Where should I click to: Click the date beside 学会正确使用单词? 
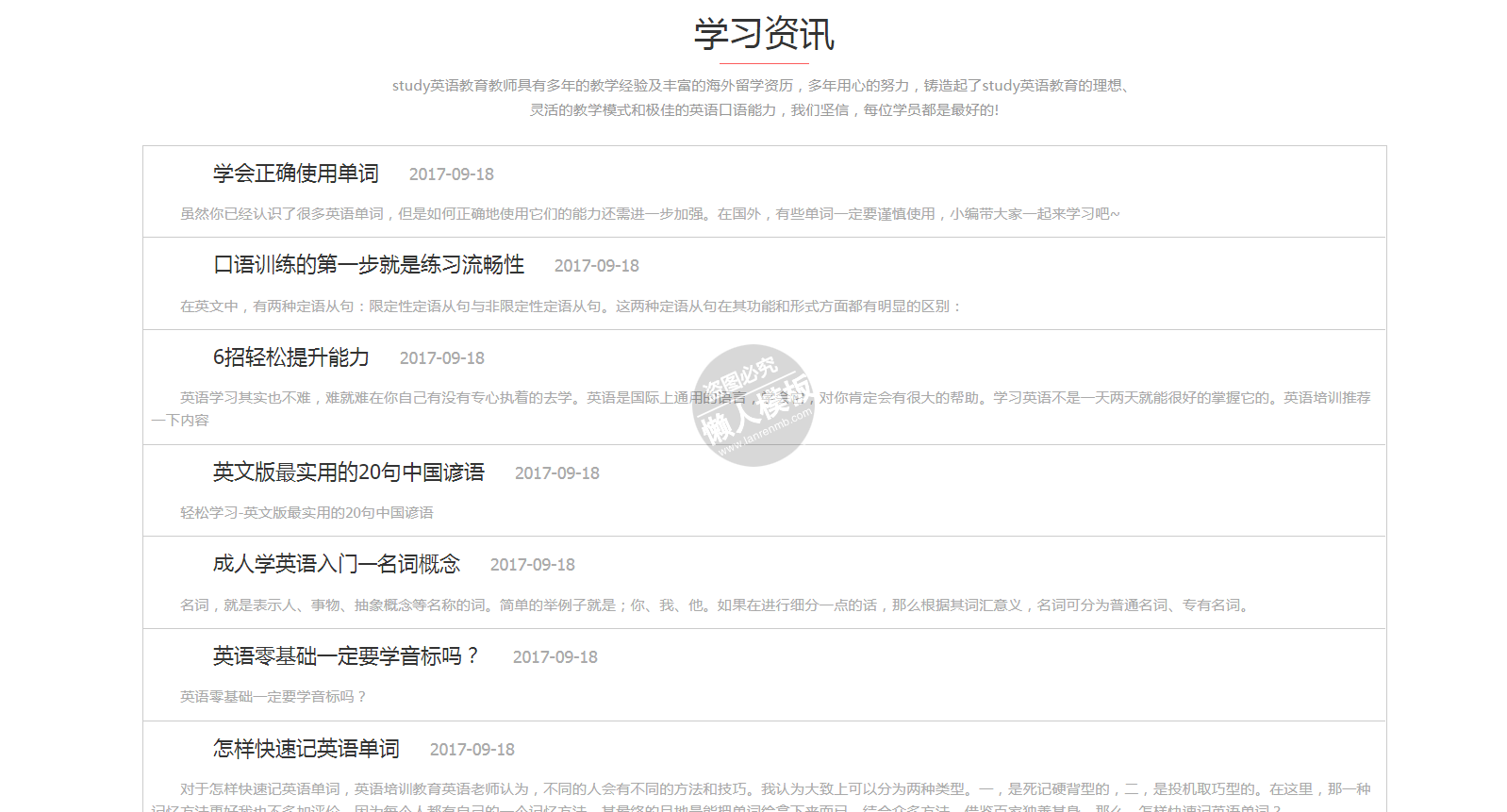(451, 174)
